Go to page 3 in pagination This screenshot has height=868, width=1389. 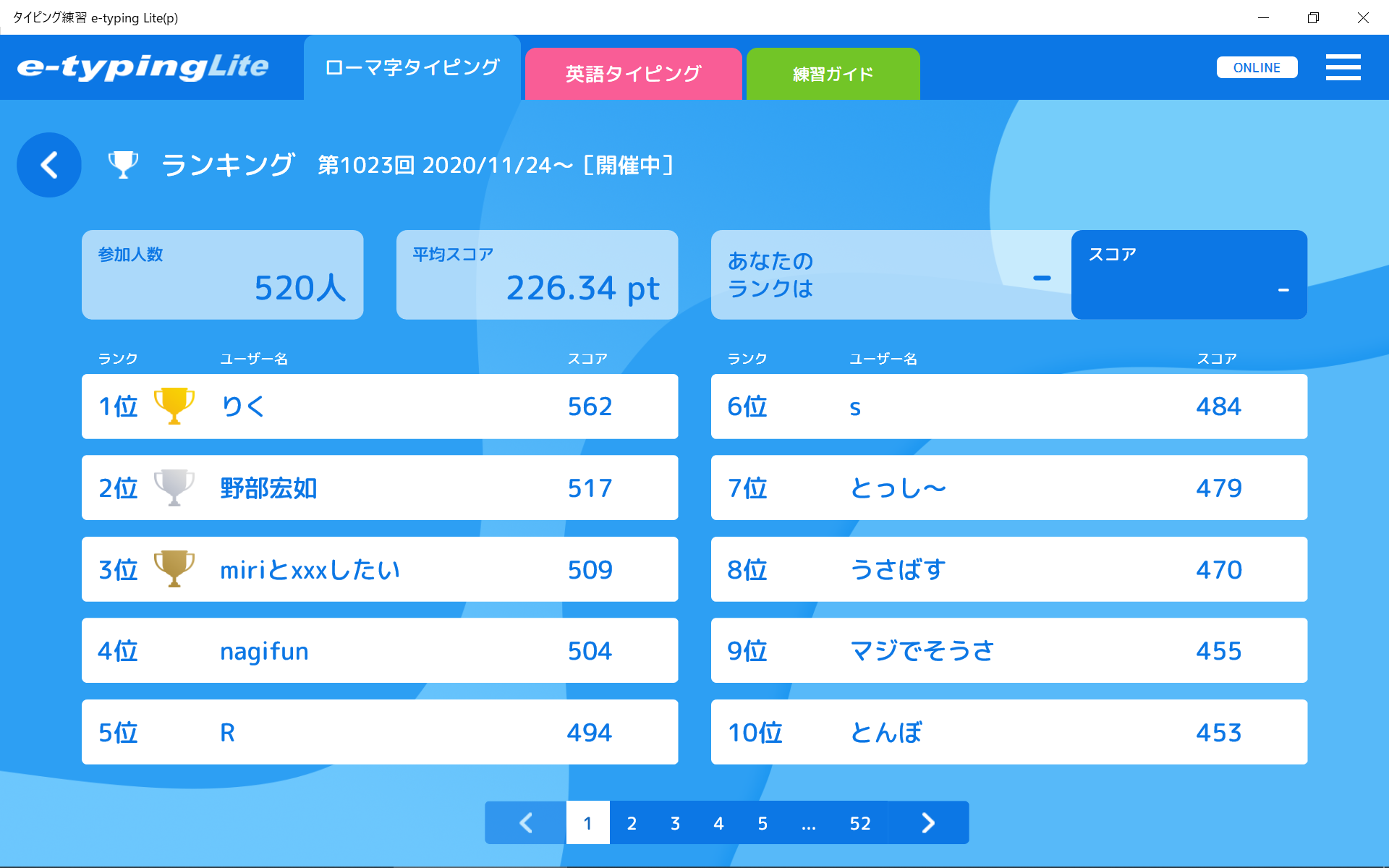[675, 822]
